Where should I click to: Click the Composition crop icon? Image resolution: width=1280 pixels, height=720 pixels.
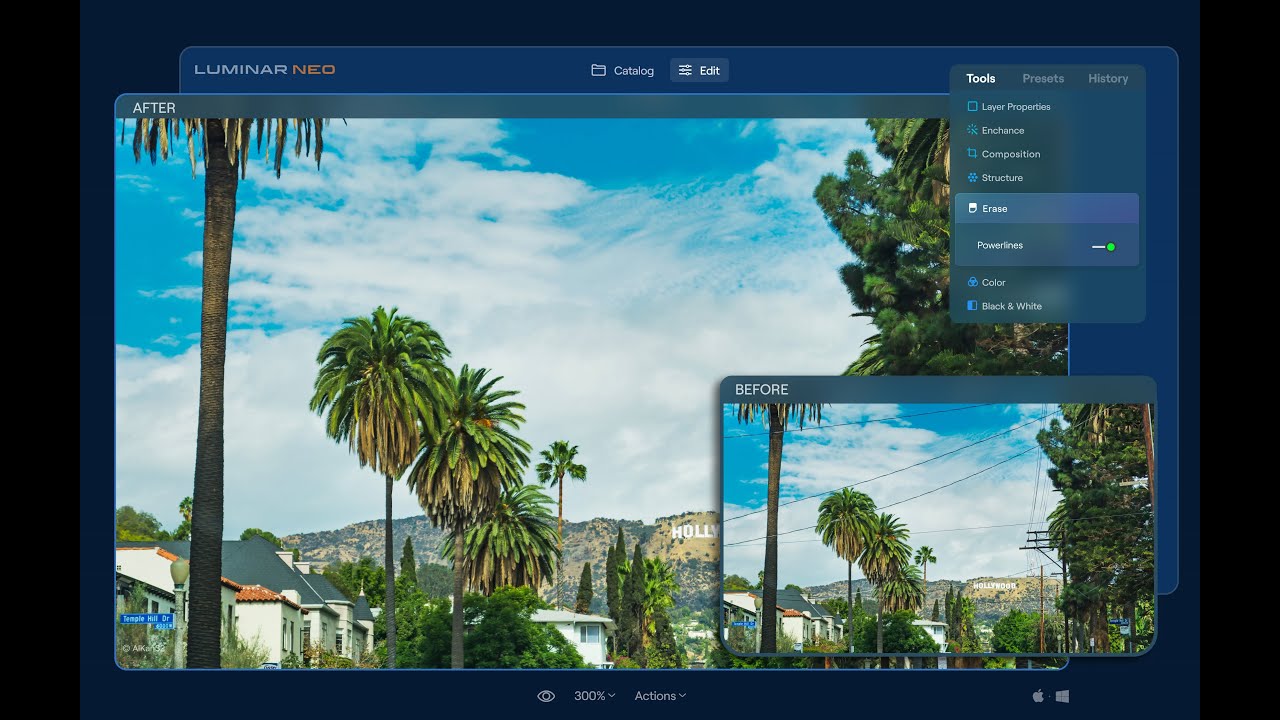972,154
